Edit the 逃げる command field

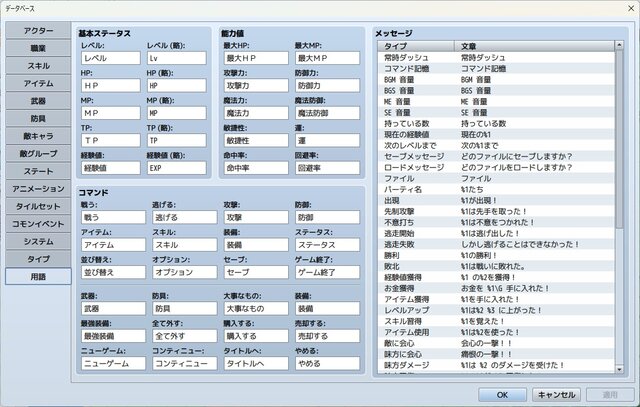click(x=184, y=217)
